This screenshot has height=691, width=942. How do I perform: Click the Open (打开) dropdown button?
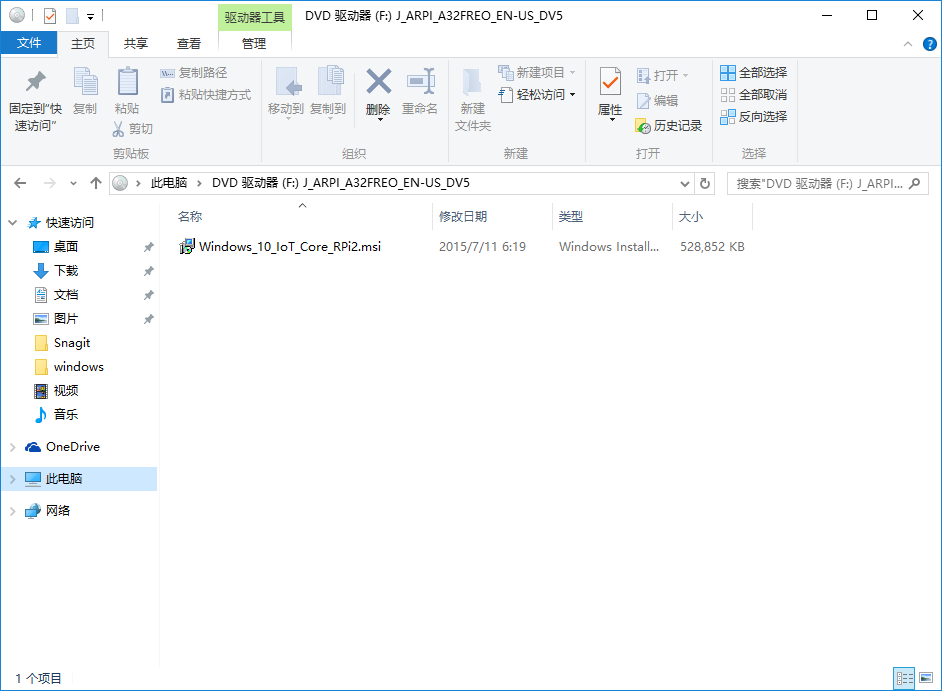[662, 75]
